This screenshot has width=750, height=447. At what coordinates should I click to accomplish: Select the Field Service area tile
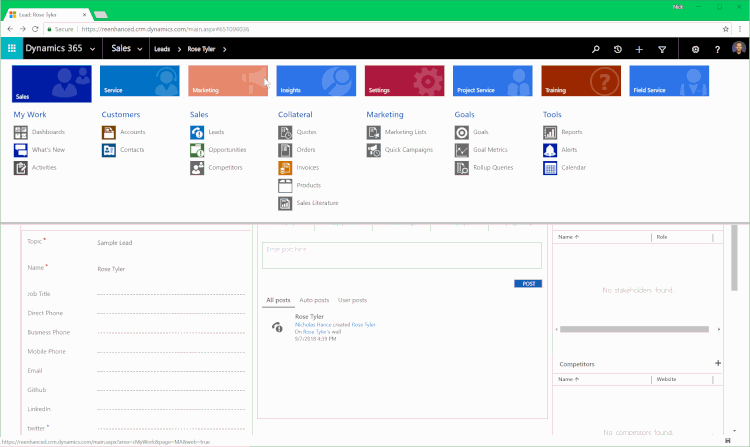click(669, 81)
